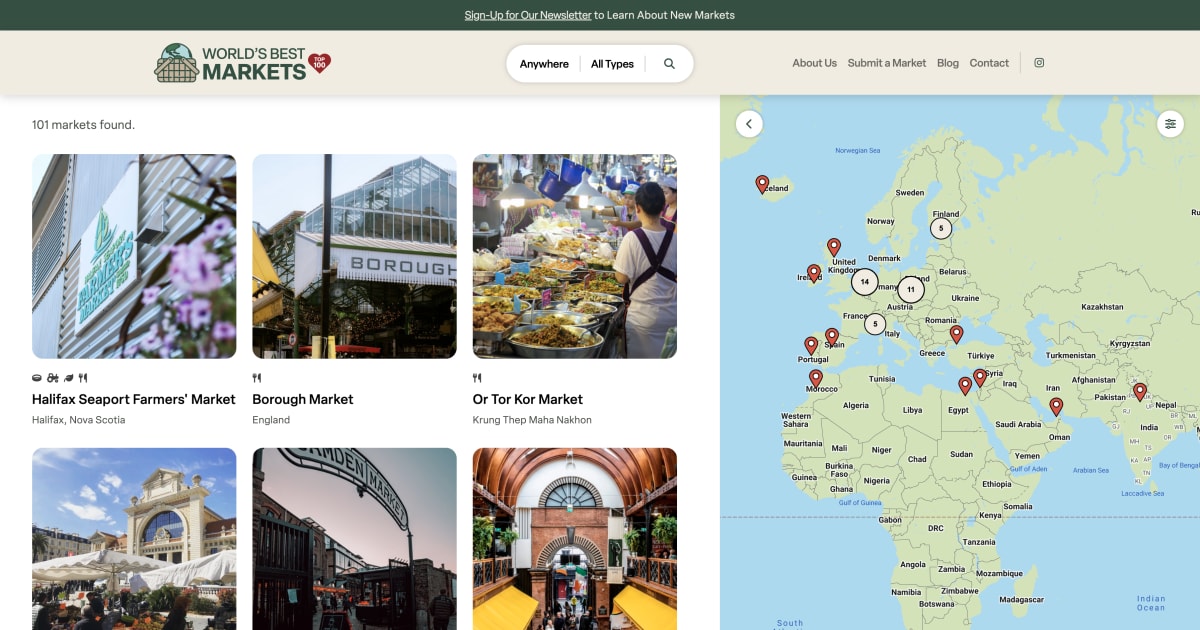Click the utensils icon on Borough Market's card
The width and height of the screenshot is (1200, 630).
(257, 378)
